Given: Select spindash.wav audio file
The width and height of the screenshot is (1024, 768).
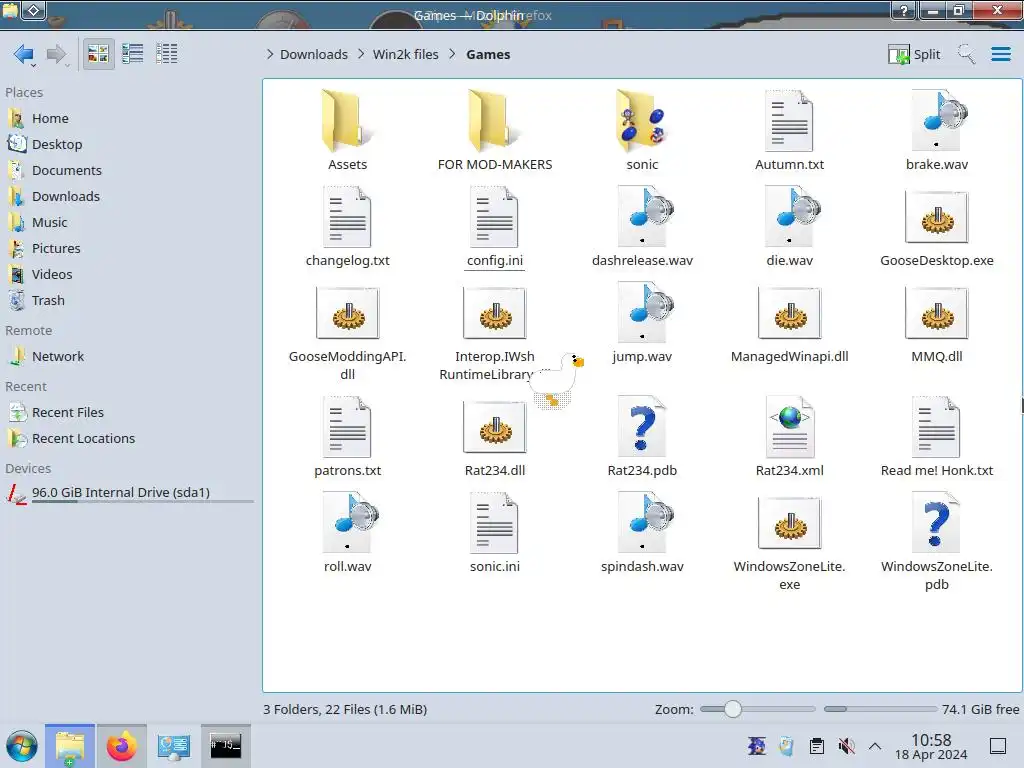Looking at the screenshot, I should [x=642, y=533].
